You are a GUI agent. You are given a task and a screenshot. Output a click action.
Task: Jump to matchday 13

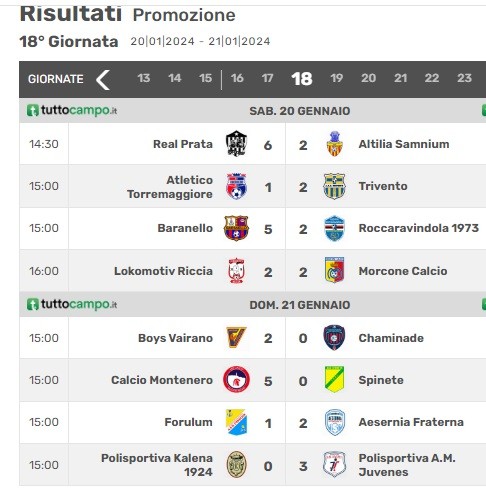point(144,78)
